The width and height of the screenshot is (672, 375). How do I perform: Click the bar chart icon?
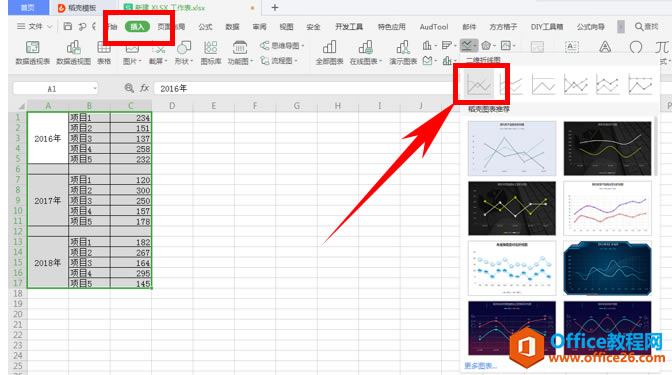(x=447, y=45)
